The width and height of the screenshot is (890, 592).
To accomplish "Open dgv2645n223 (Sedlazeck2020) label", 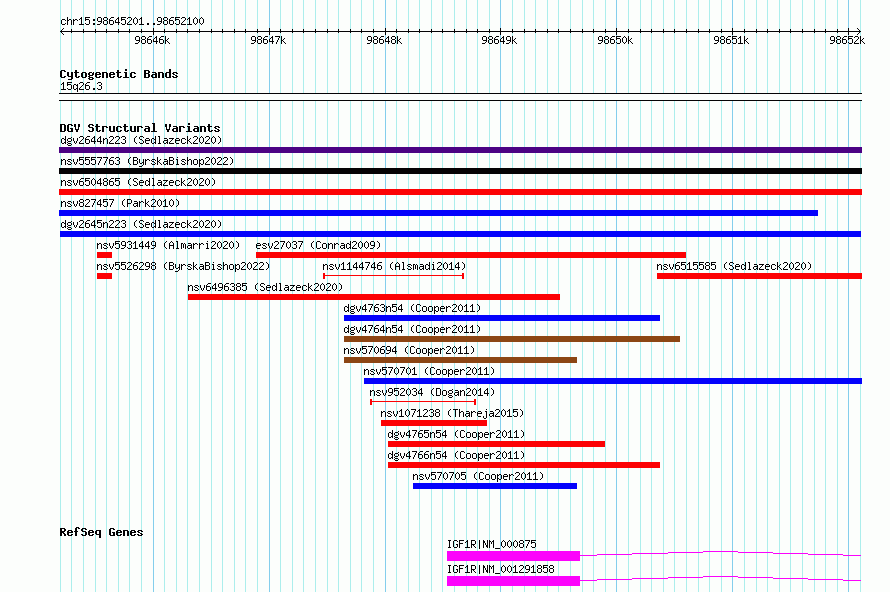I will 141,224.
